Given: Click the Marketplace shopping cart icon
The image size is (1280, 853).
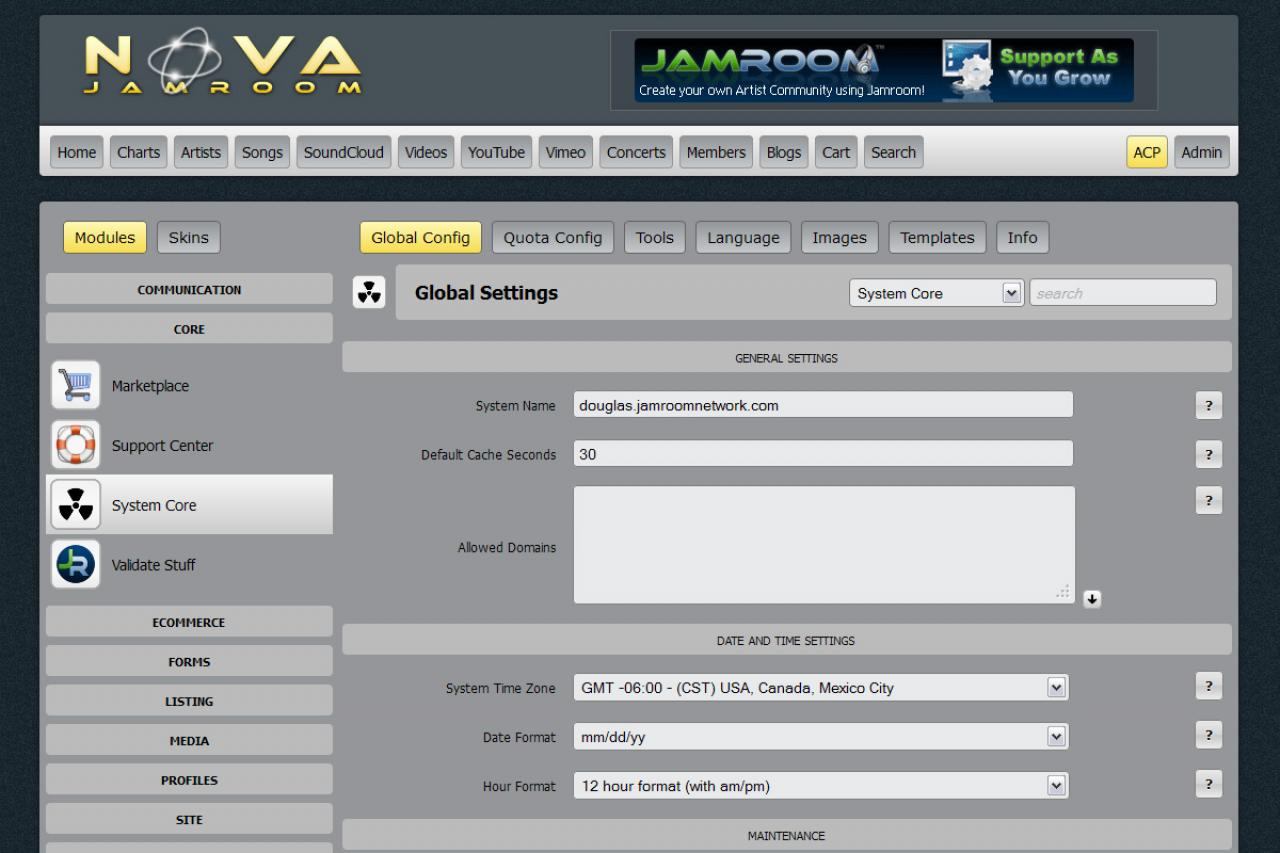Looking at the screenshot, I should coord(76,386).
